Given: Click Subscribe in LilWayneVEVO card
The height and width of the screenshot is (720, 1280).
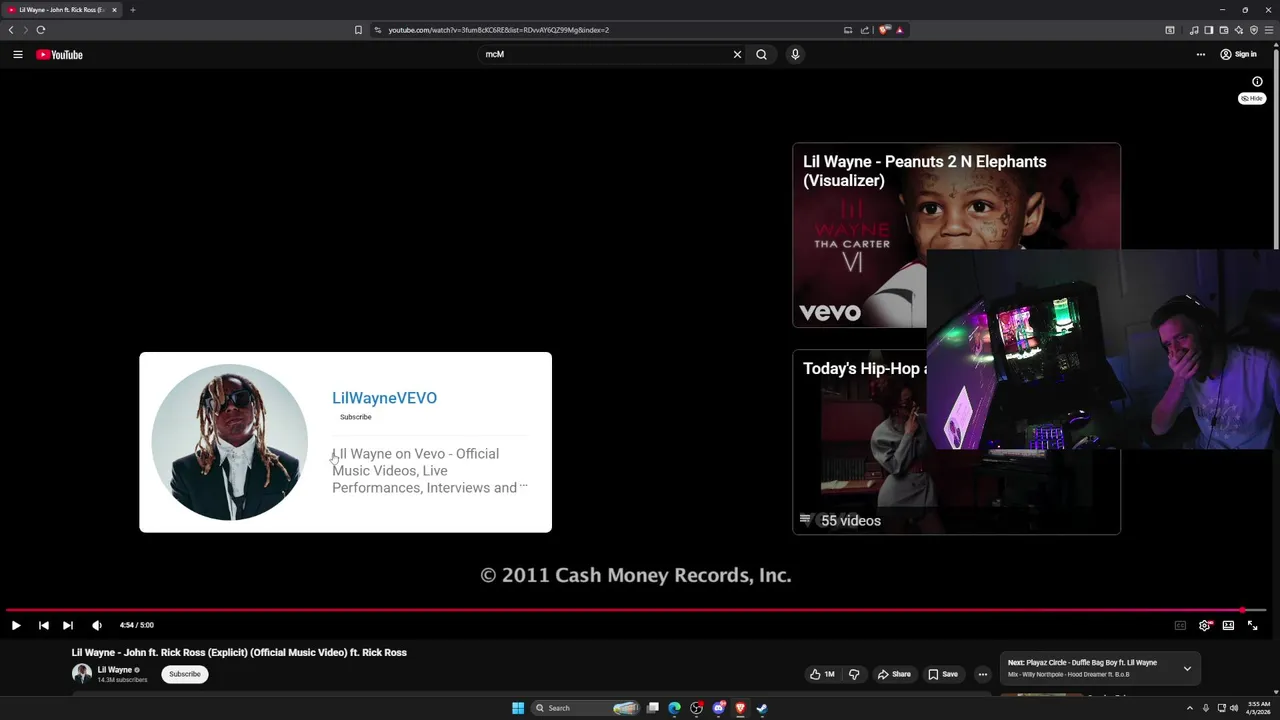Looking at the screenshot, I should click(x=355, y=417).
